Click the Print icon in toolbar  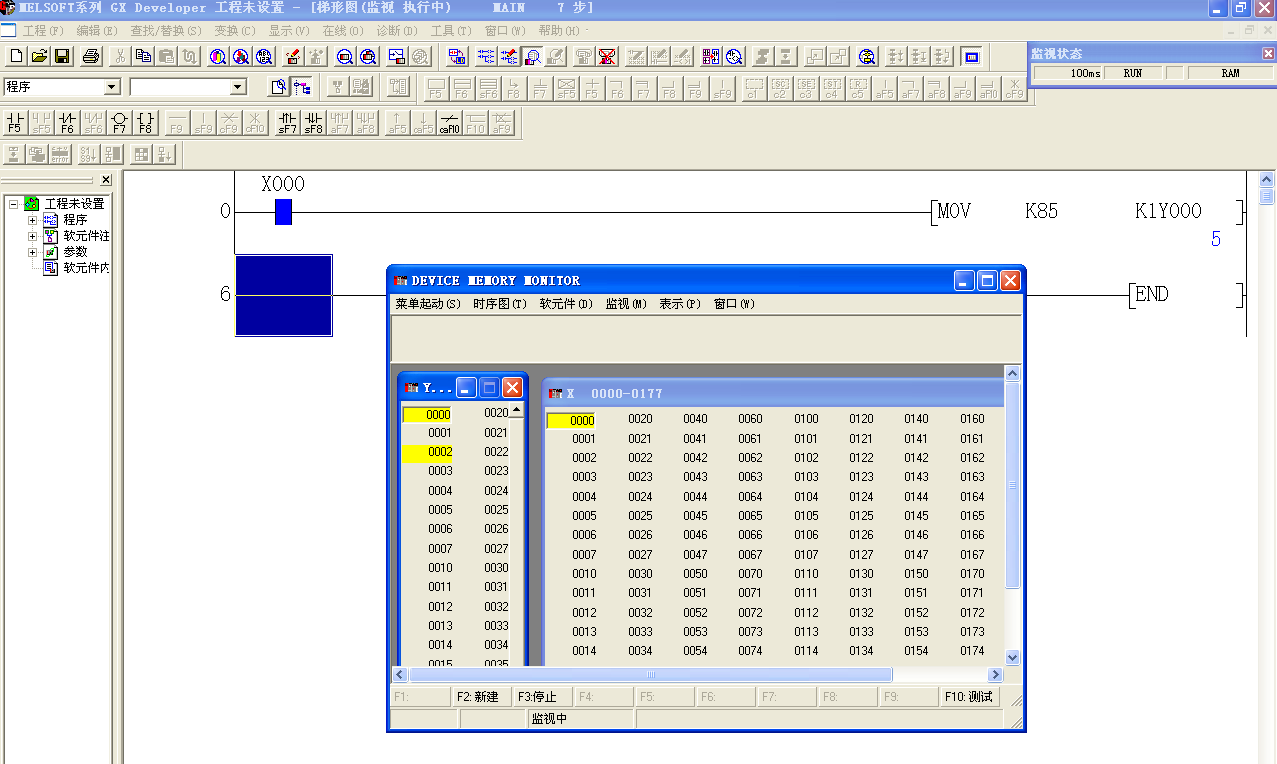tap(91, 56)
